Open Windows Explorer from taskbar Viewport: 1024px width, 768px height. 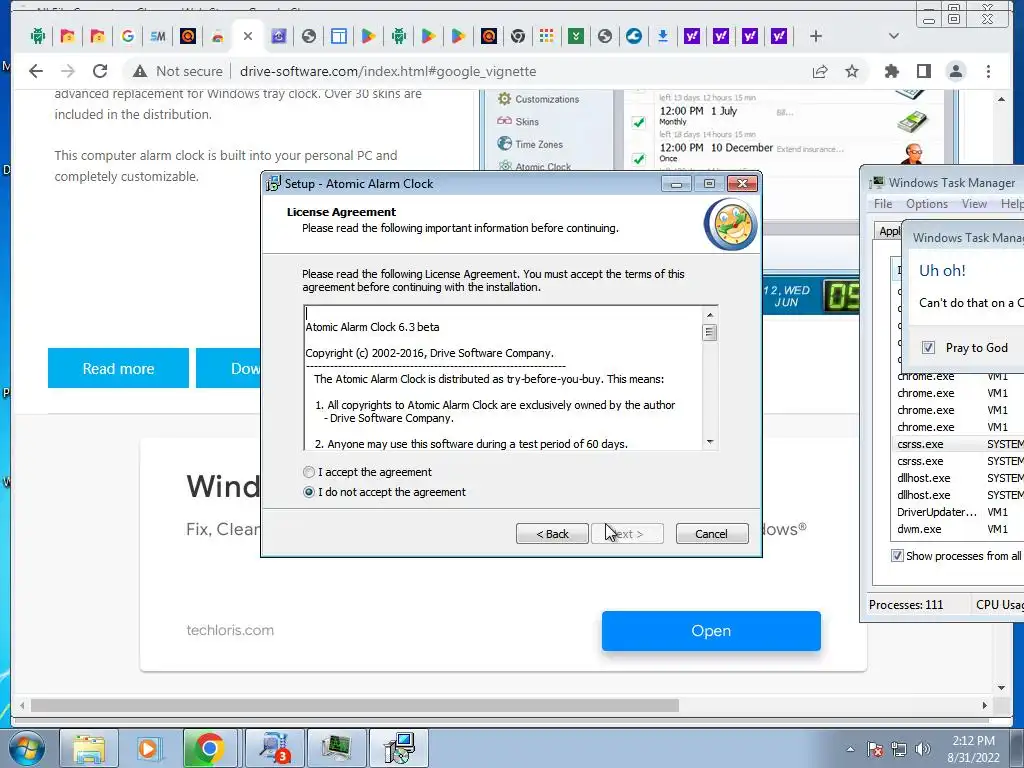coord(89,748)
